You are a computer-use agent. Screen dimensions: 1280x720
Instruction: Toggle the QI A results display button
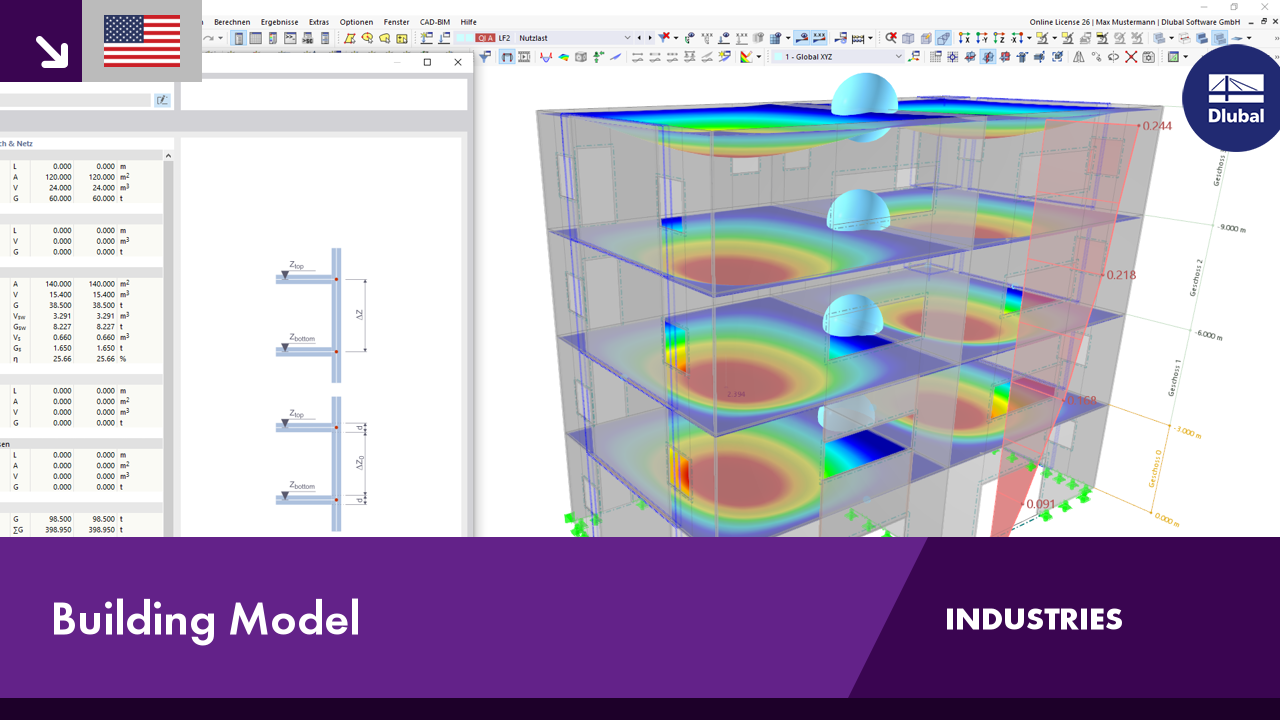pos(486,38)
